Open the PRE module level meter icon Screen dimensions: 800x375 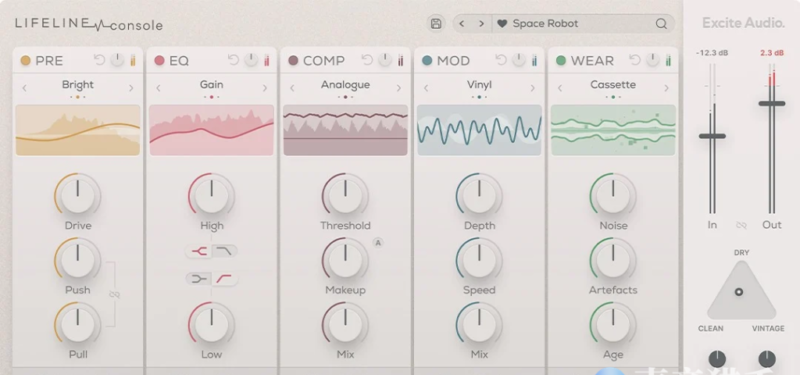pyautogui.click(x=133, y=61)
